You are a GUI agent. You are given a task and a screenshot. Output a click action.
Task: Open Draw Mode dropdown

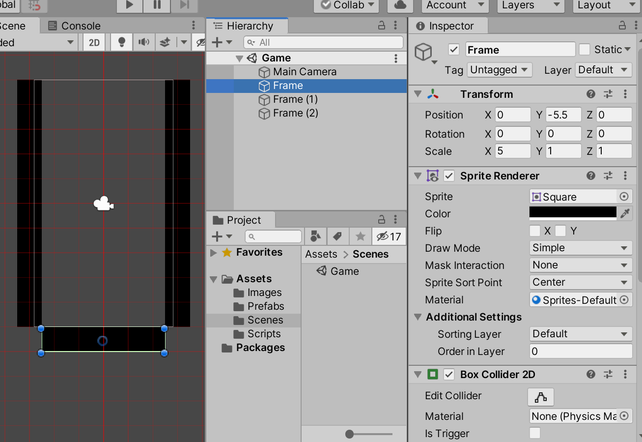[x=581, y=248]
